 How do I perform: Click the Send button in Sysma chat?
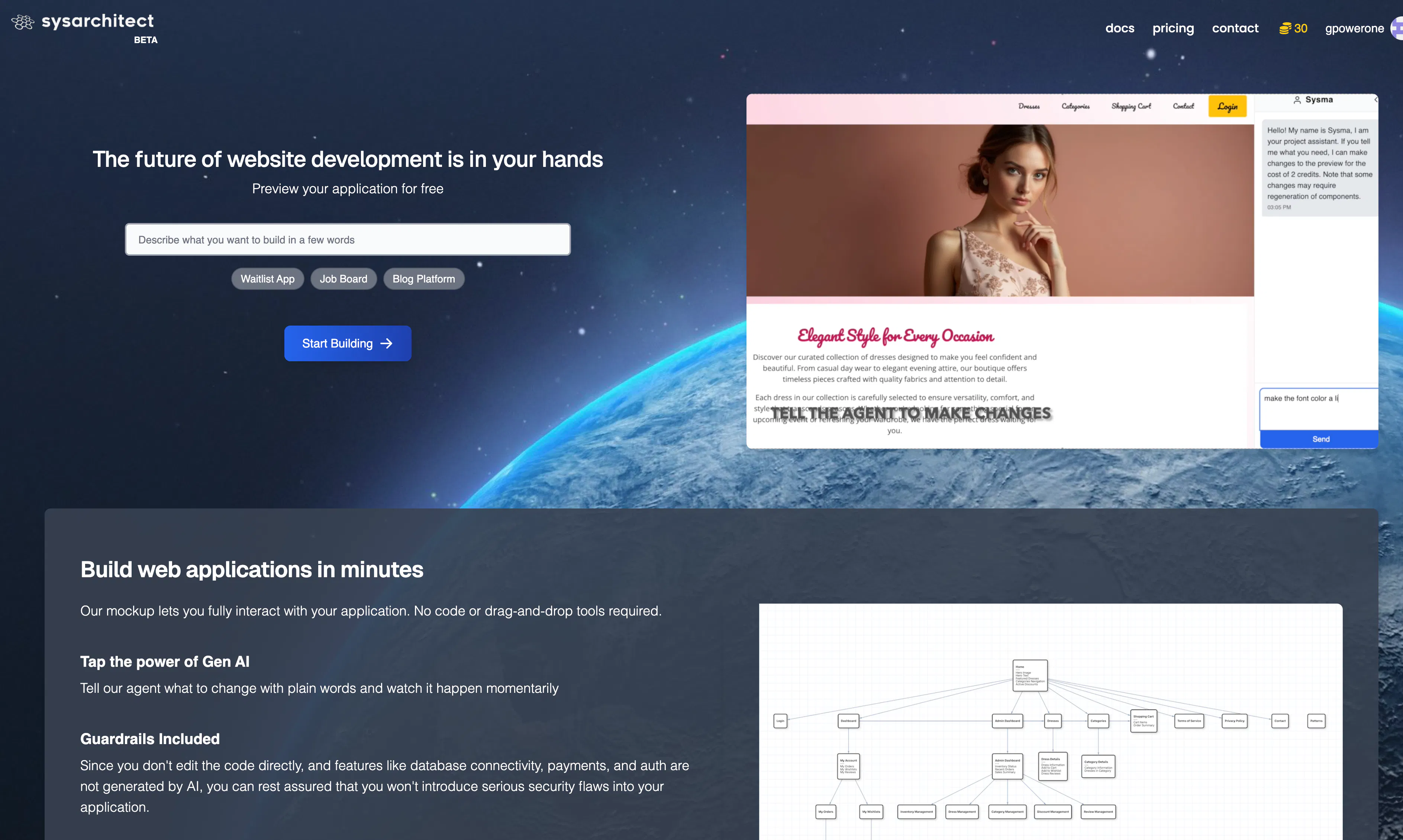1319,439
